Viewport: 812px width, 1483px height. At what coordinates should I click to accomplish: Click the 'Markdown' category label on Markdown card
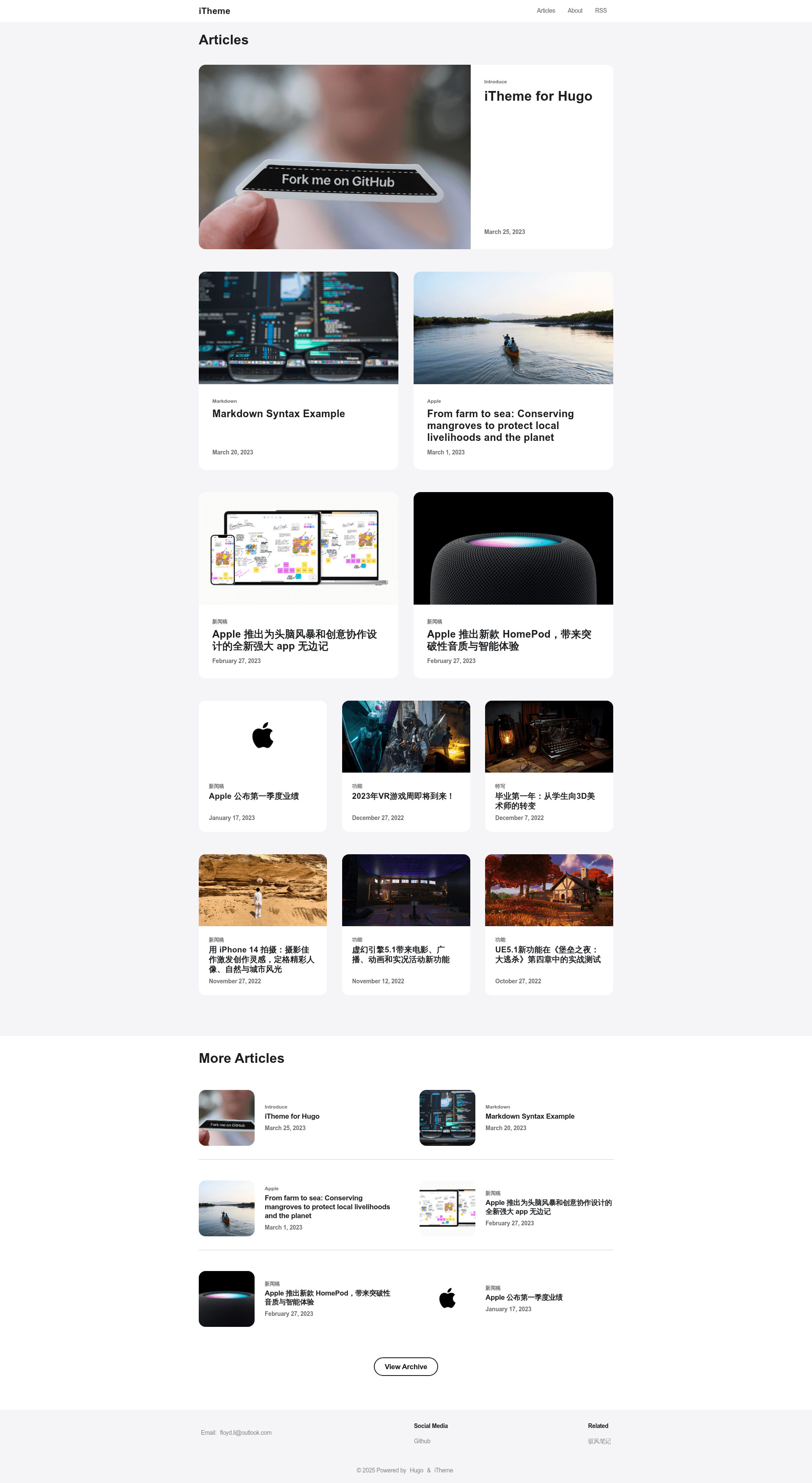(225, 401)
